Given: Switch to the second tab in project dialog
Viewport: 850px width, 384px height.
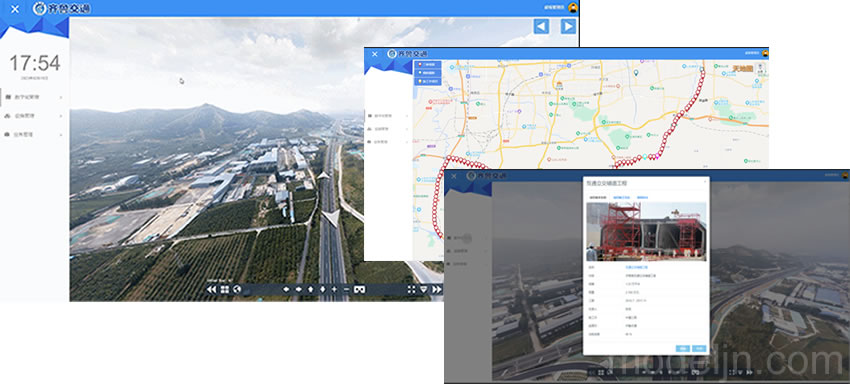Looking at the screenshot, I should 622,197.
